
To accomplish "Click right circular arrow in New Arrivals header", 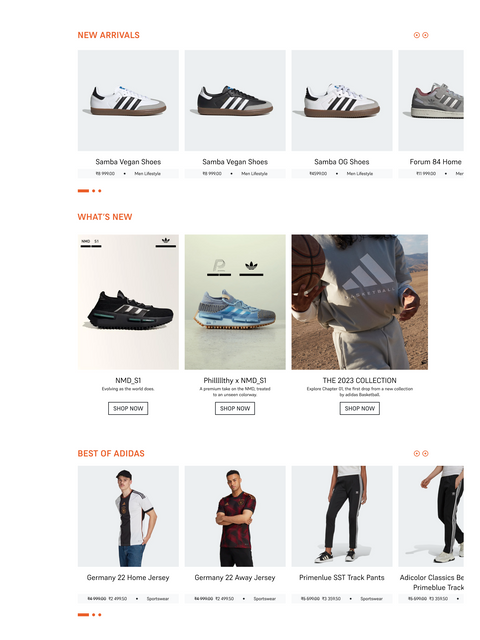I will coord(425,35).
